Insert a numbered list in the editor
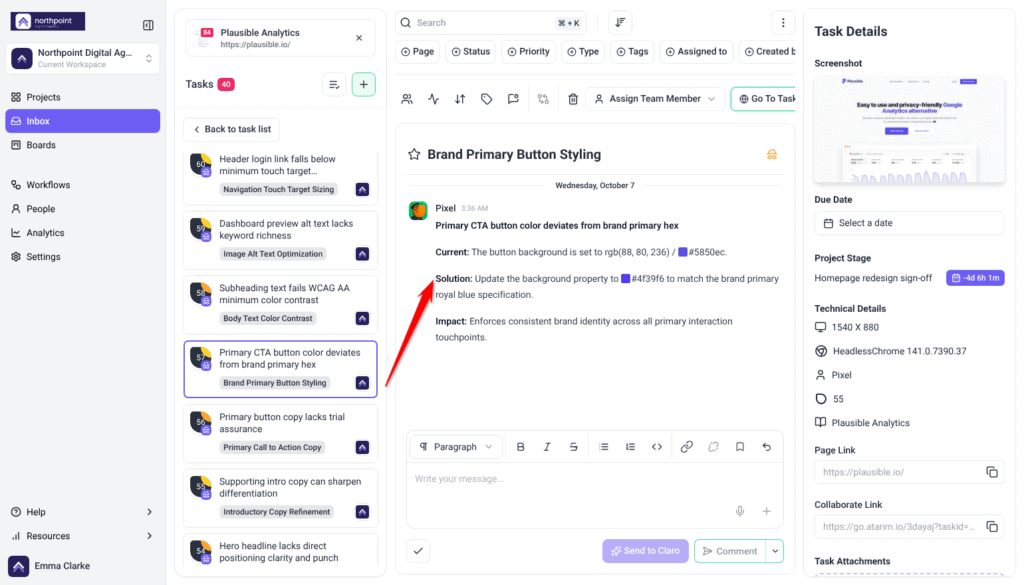 (x=630, y=447)
